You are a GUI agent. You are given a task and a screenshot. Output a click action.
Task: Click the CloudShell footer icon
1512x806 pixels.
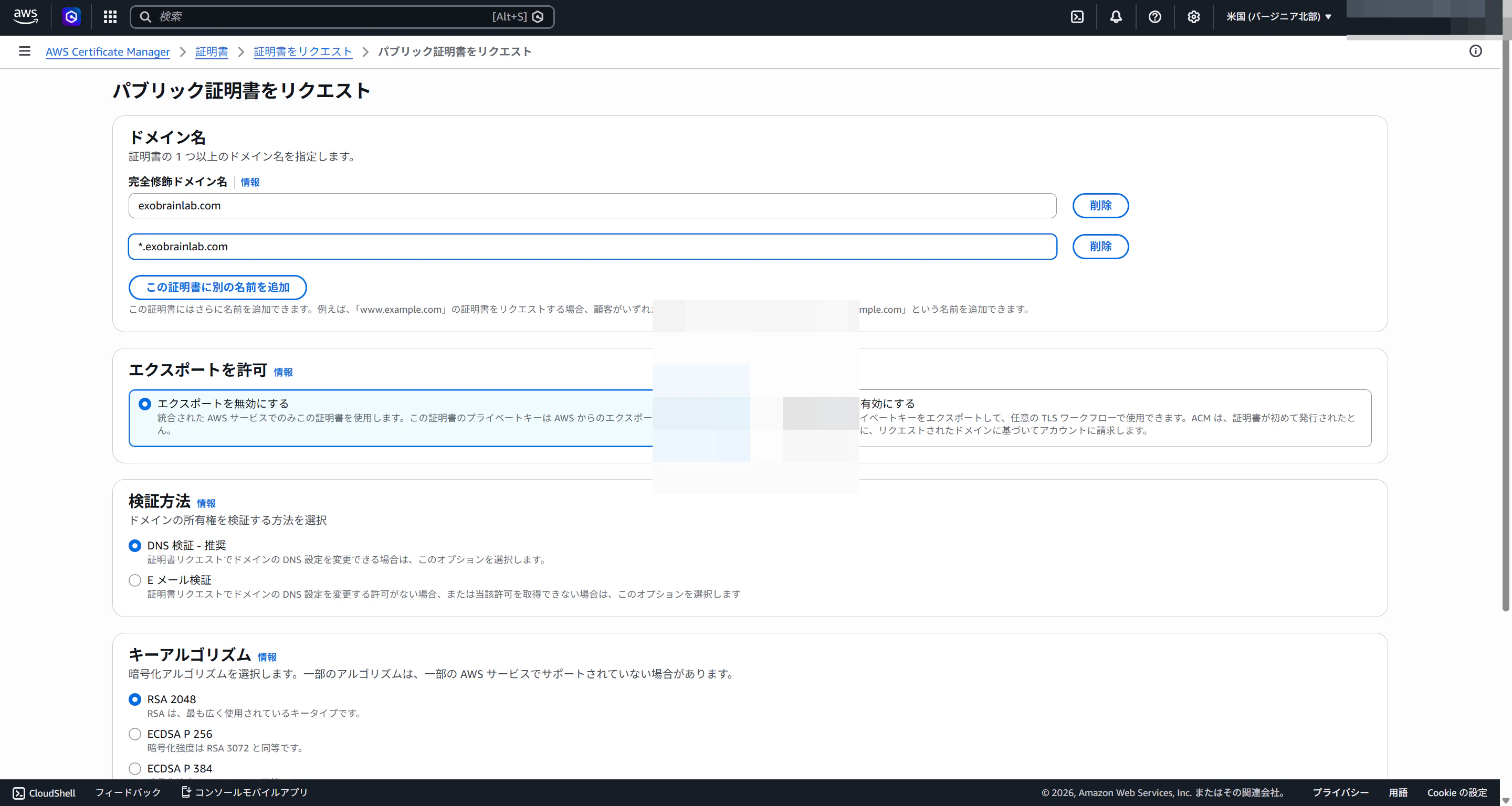pyautogui.click(x=19, y=793)
